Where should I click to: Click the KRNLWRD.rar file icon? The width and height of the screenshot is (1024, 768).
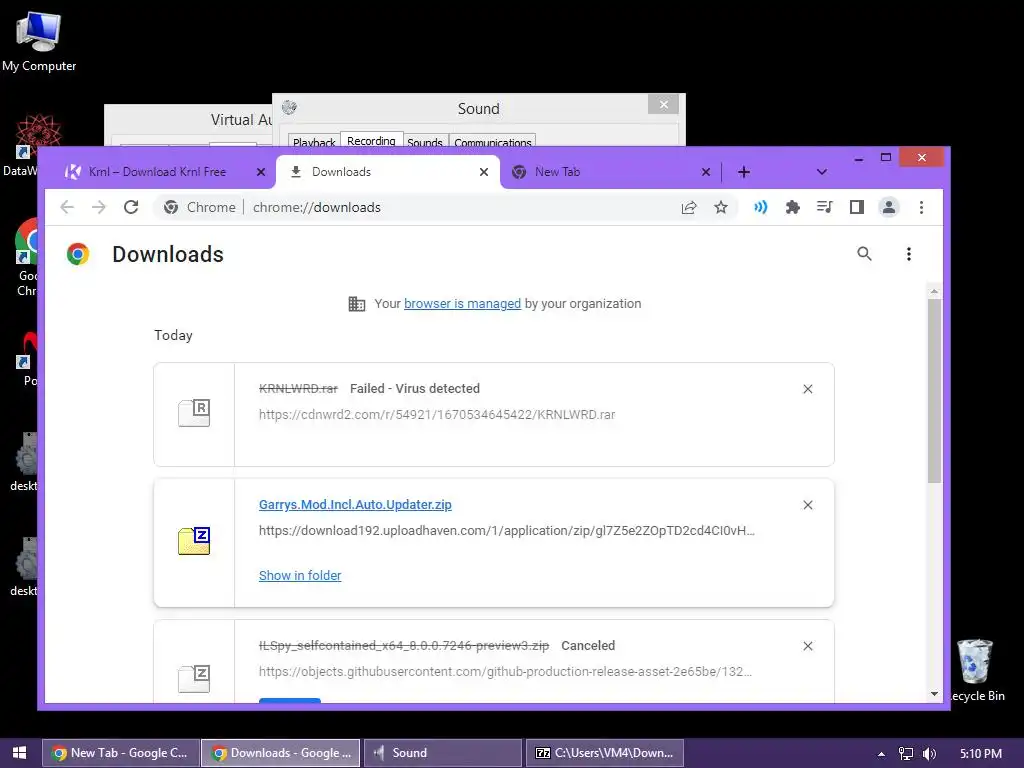click(194, 413)
